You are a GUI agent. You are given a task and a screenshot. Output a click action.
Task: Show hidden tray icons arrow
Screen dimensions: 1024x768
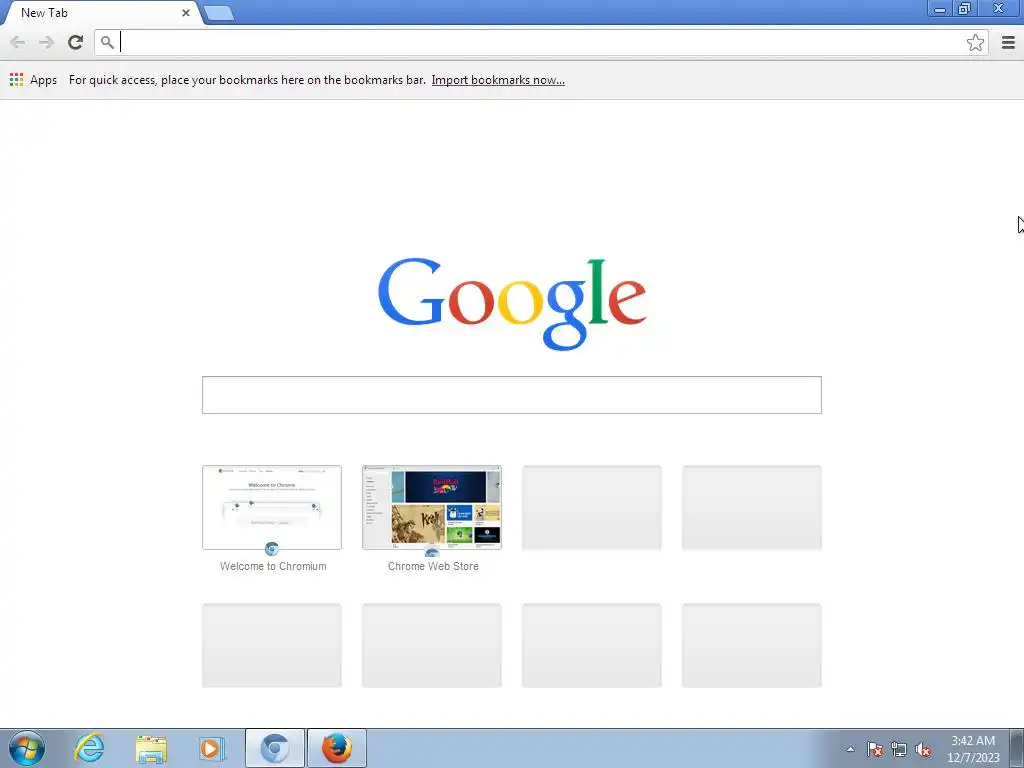(850, 749)
